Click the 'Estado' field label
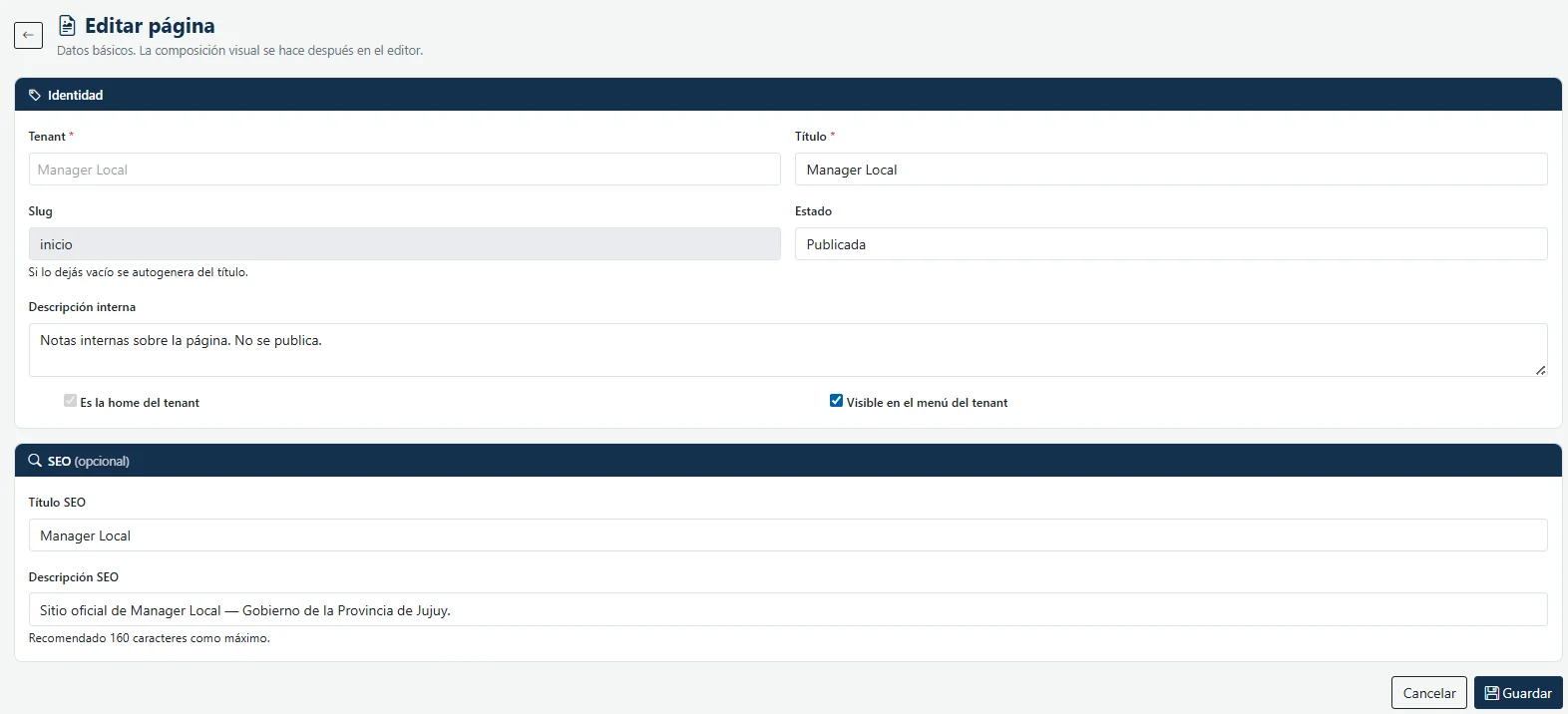Screen dimensions: 1568x714 tap(813, 211)
